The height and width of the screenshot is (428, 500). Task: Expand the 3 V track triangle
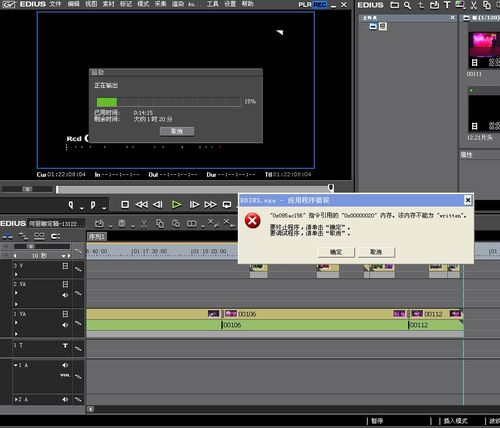16,274
